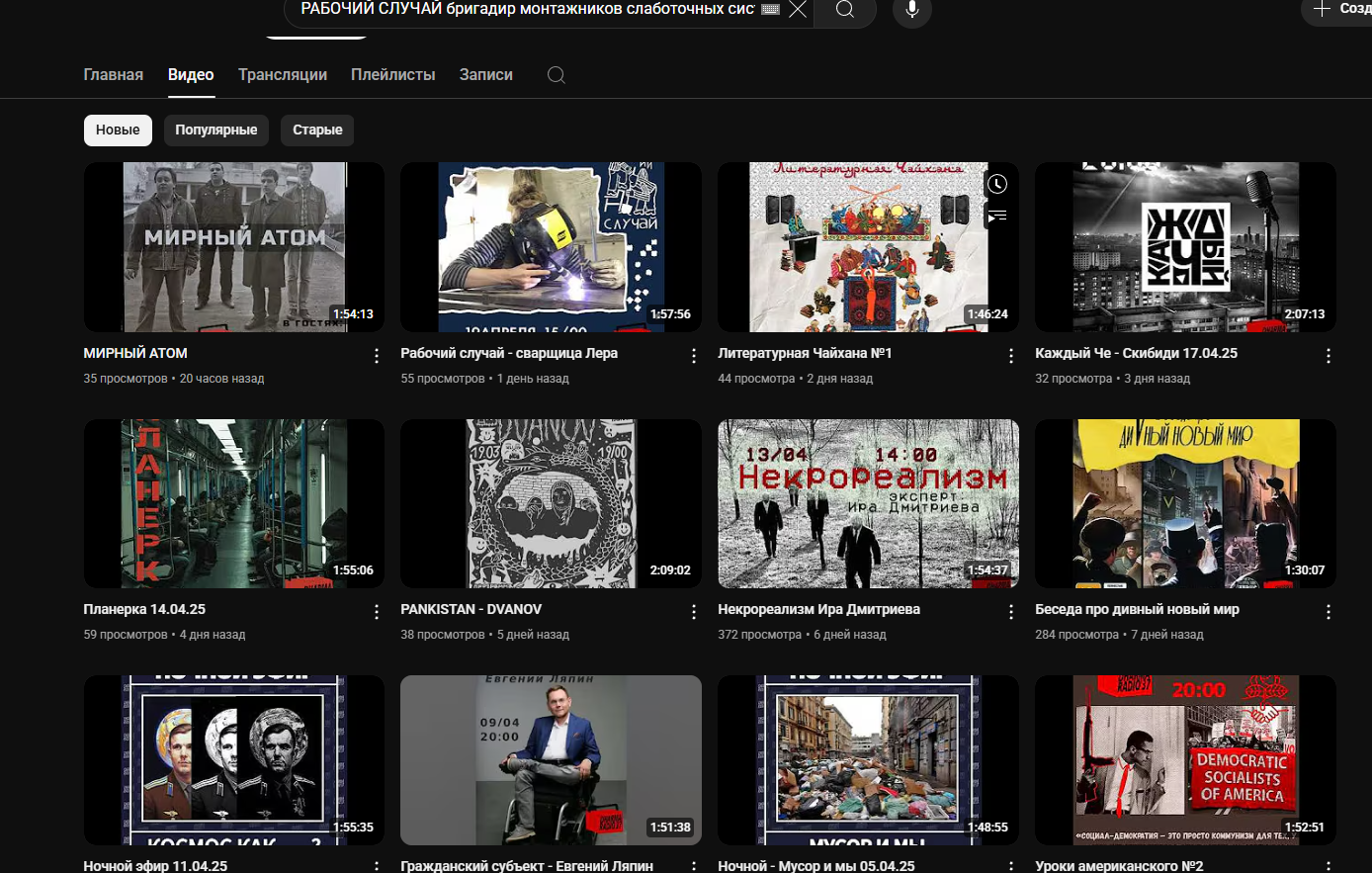
Task: Click the search magnifier button
Action: click(845, 10)
